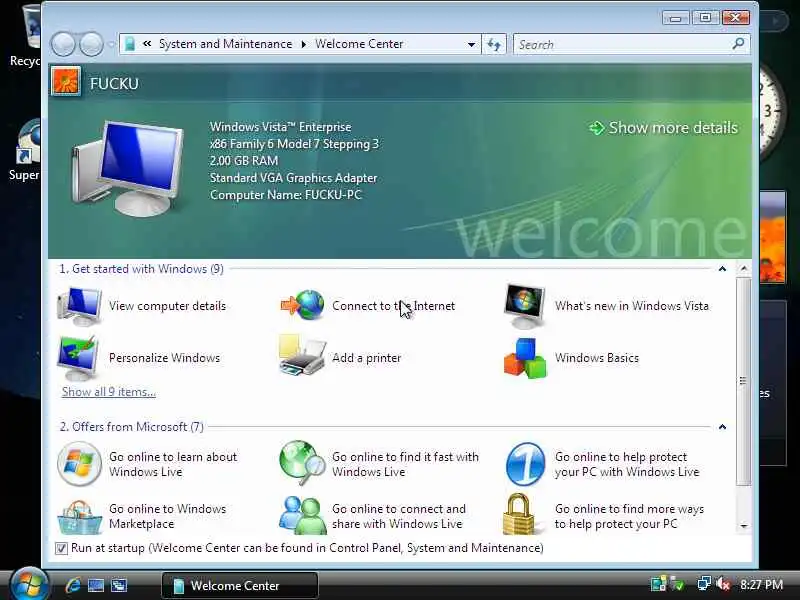Viewport: 800px width, 600px height.
Task: Click the connect and share people icon
Action: coord(303,515)
